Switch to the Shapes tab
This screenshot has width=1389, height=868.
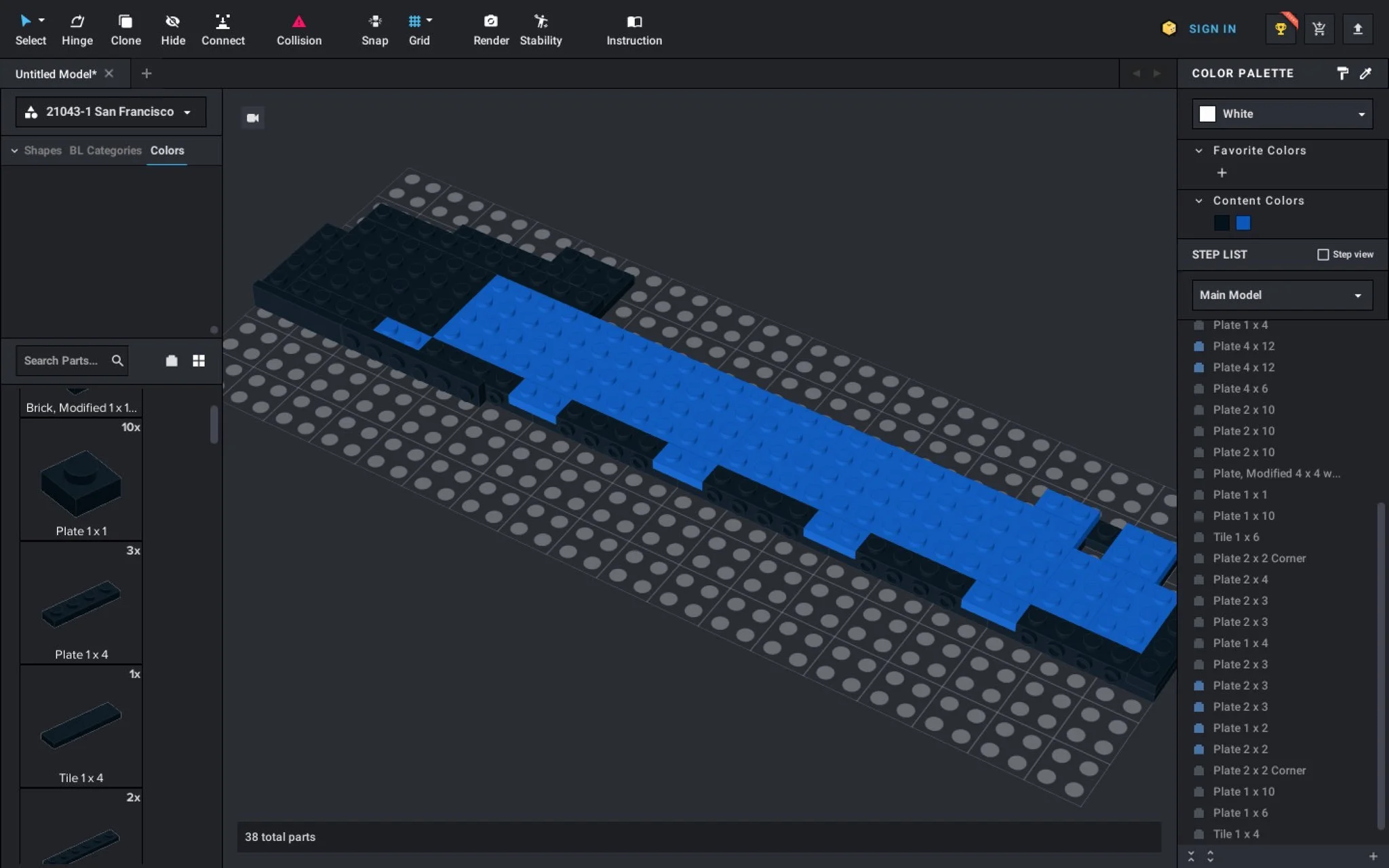tap(43, 151)
